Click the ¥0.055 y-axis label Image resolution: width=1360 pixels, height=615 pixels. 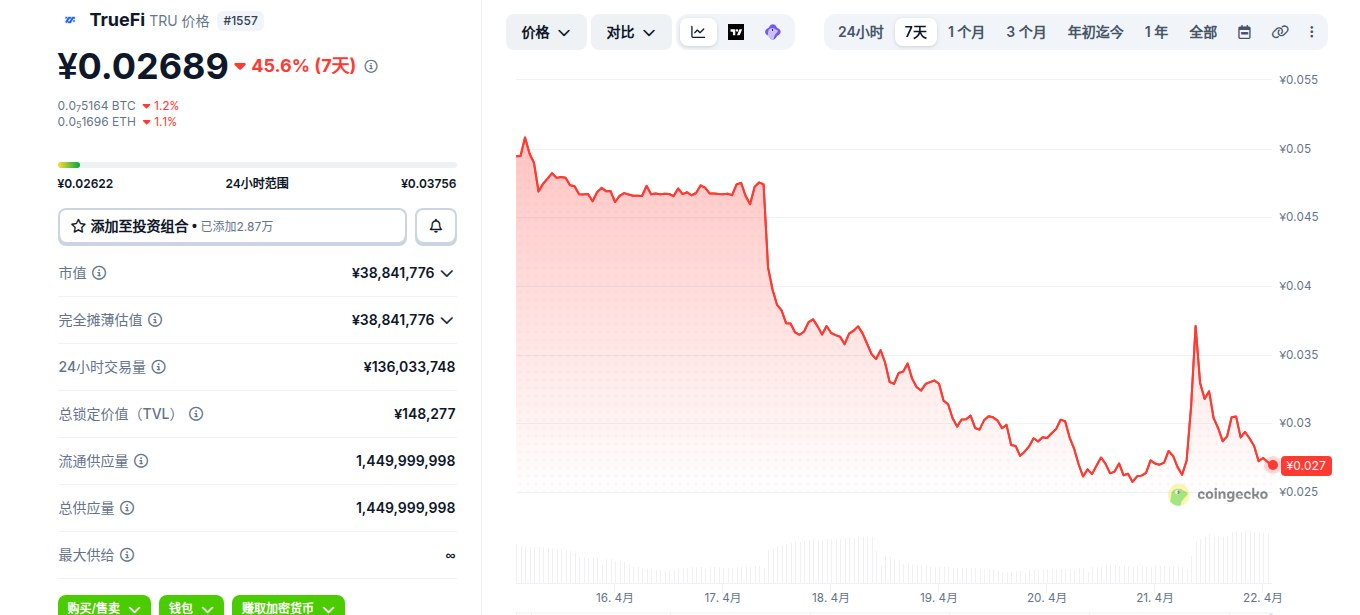[x=1299, y=80]
